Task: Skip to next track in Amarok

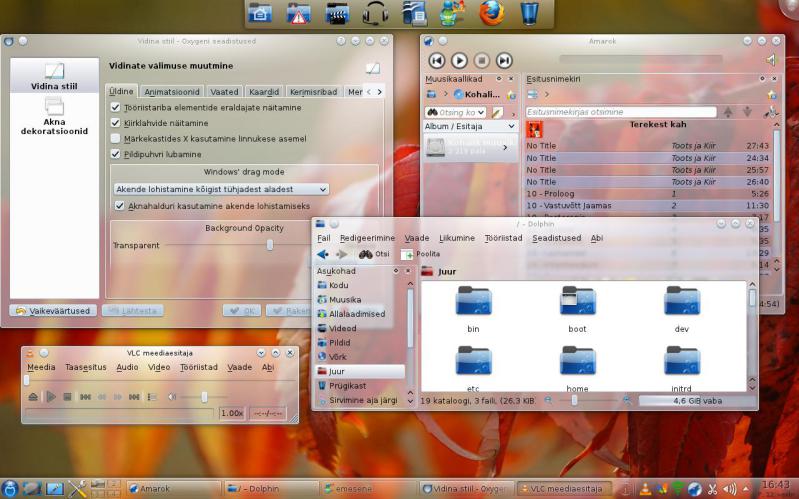Action: point(504,61)
